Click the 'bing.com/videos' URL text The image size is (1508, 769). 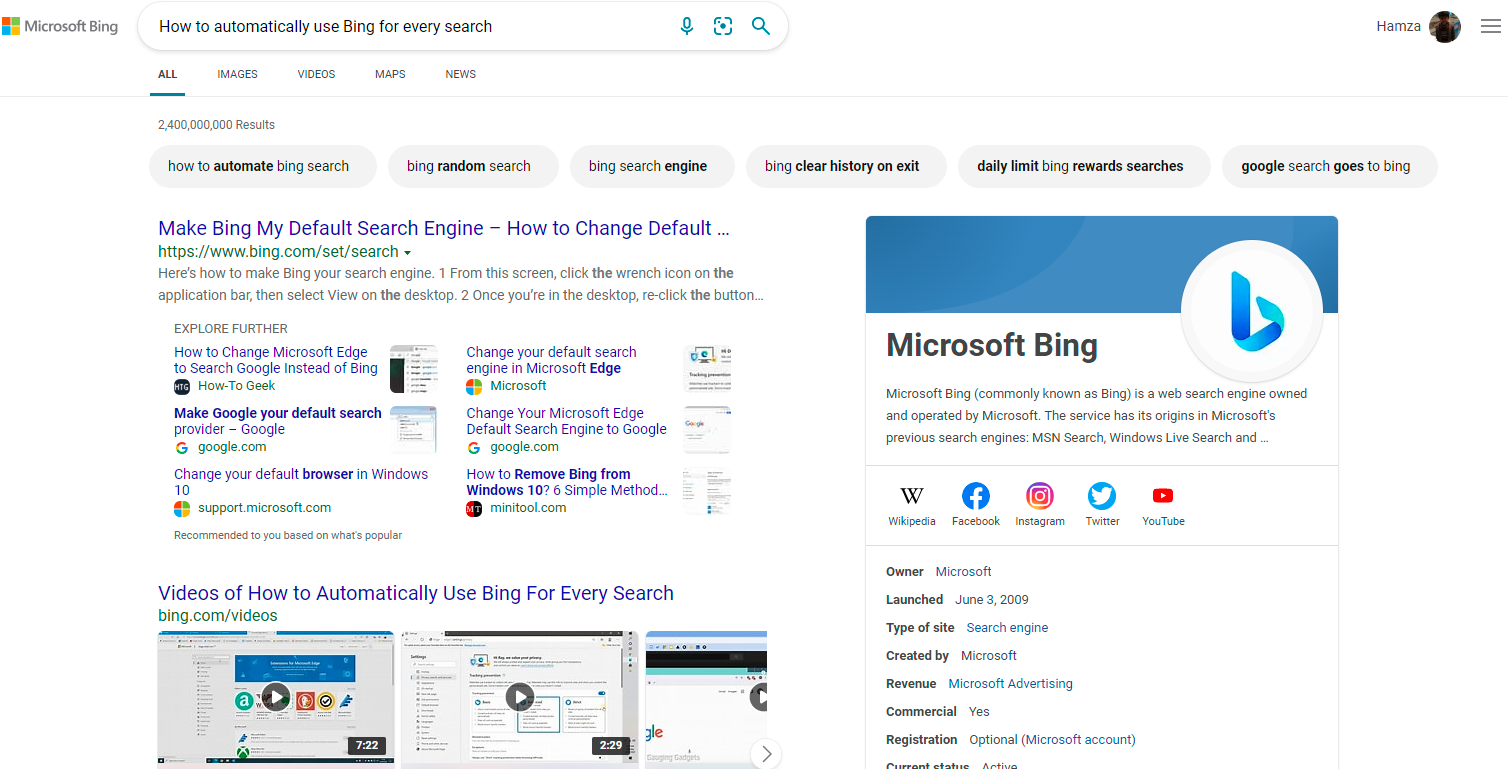pos(218,616)
